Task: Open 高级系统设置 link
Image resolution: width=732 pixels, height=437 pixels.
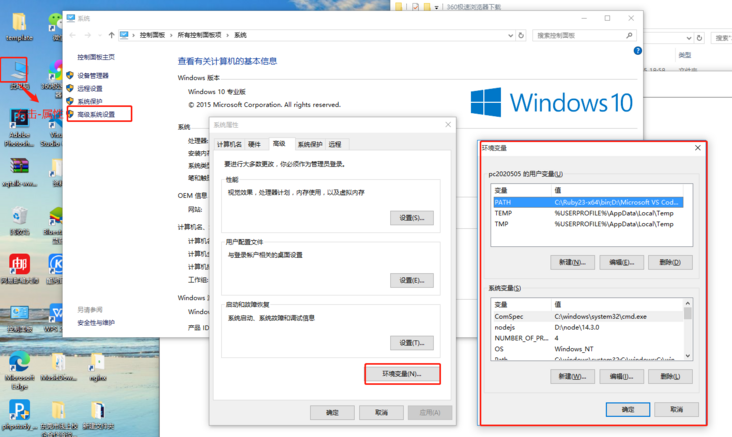Action: (x=96, y=114)
